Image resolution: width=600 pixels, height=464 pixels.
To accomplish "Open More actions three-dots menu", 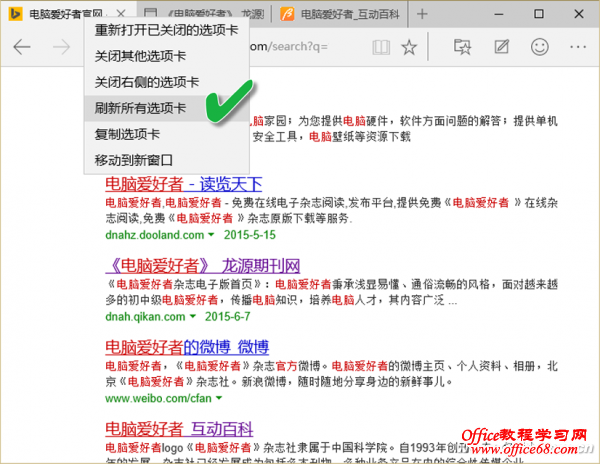I will [578, 47].
